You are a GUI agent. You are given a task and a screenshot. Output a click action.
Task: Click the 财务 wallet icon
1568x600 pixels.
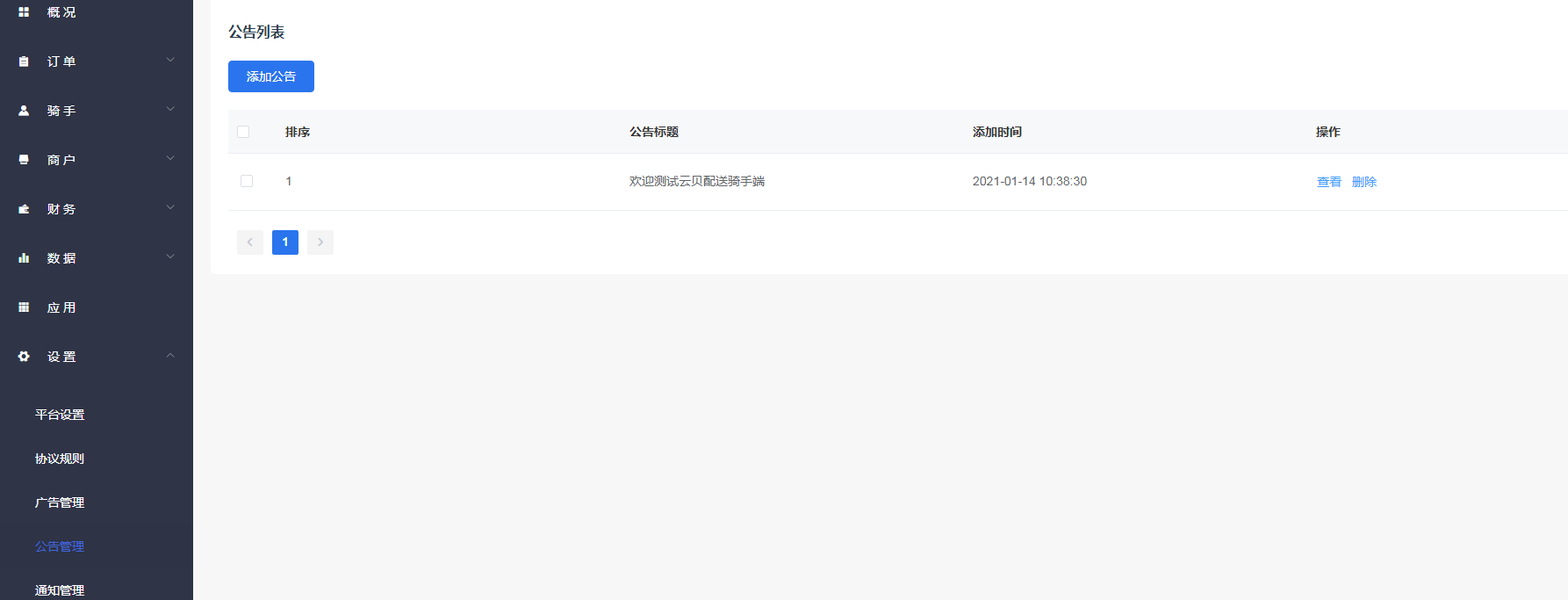[x=24, y=209]
